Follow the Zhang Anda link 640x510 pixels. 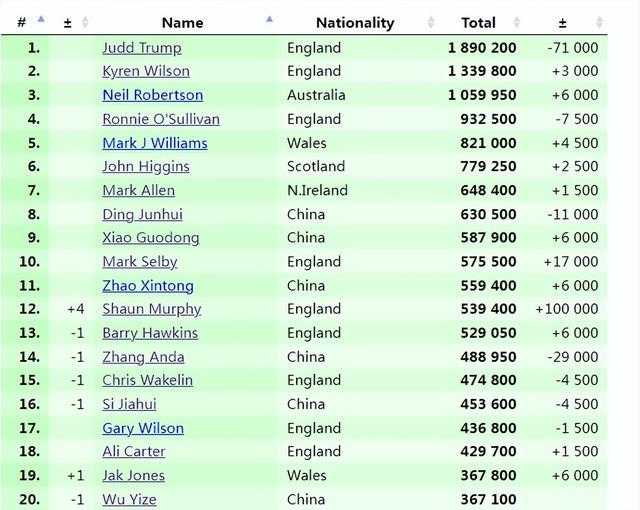click(143, 357)
